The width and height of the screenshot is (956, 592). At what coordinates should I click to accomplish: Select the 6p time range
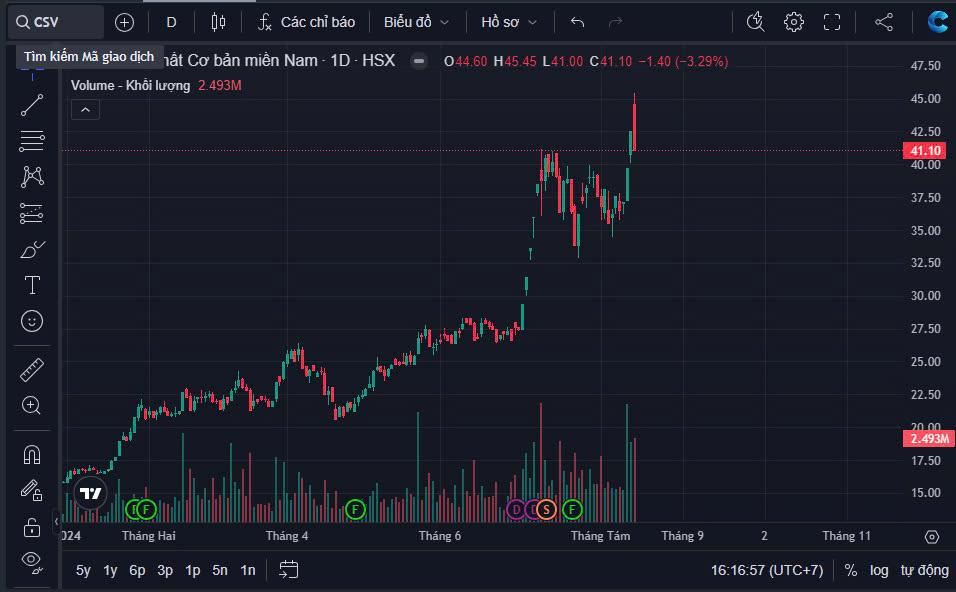coord(138,570)
